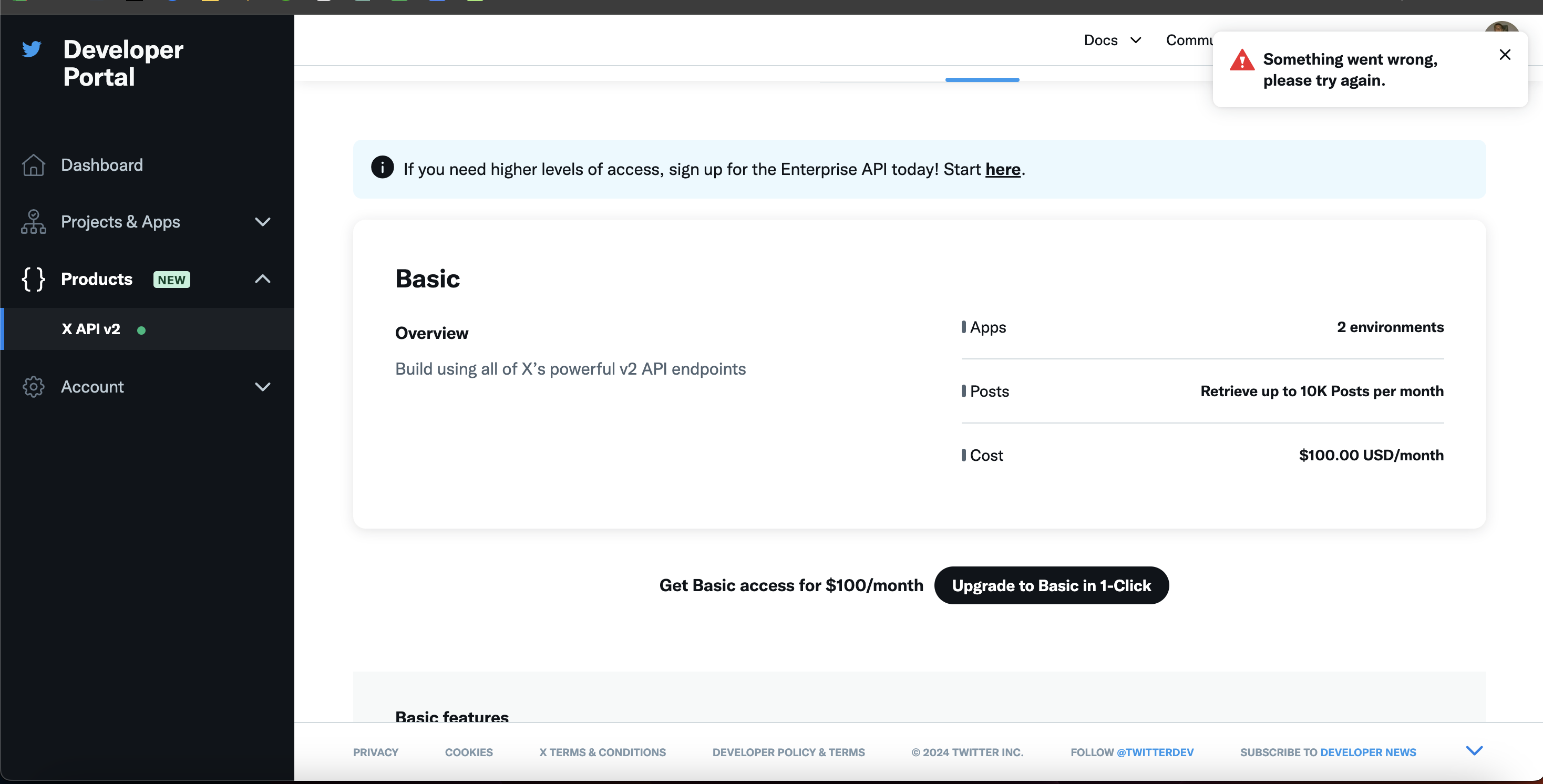The height and width of the screenshot is (784, 1543).
Task: Click the info icon in the Enterprise banner
Action: (382, 168)
